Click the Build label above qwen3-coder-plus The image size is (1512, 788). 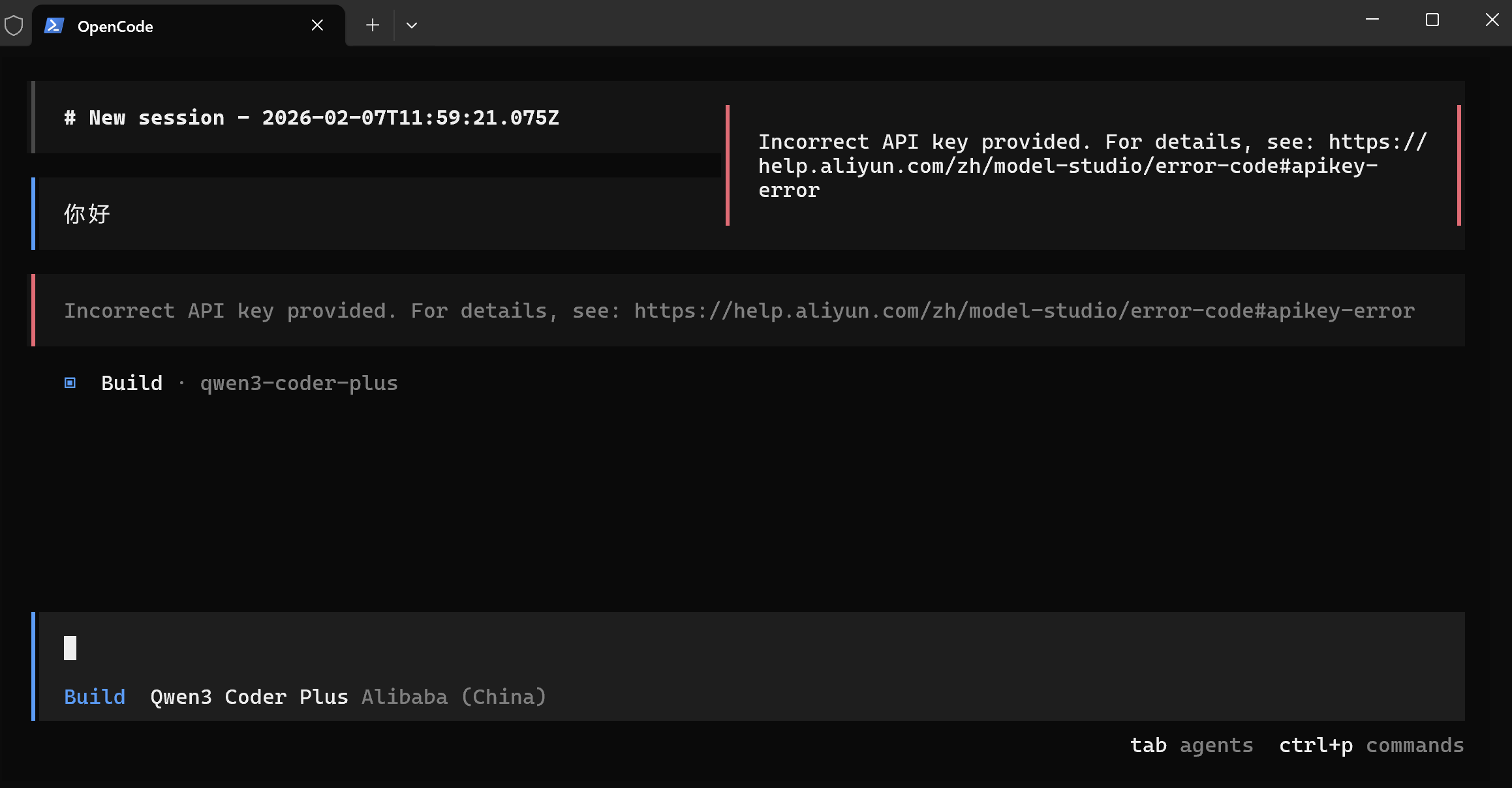[x=132, y=383]
